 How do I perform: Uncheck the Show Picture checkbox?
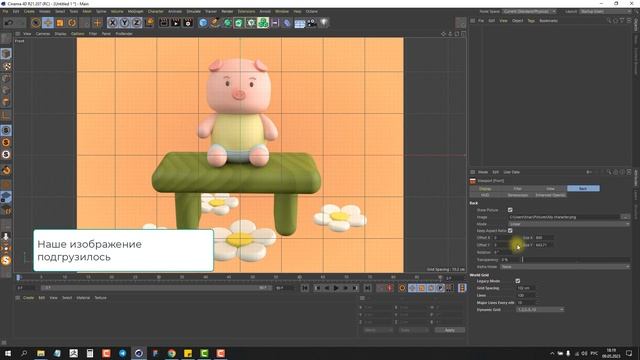[510, 210]
